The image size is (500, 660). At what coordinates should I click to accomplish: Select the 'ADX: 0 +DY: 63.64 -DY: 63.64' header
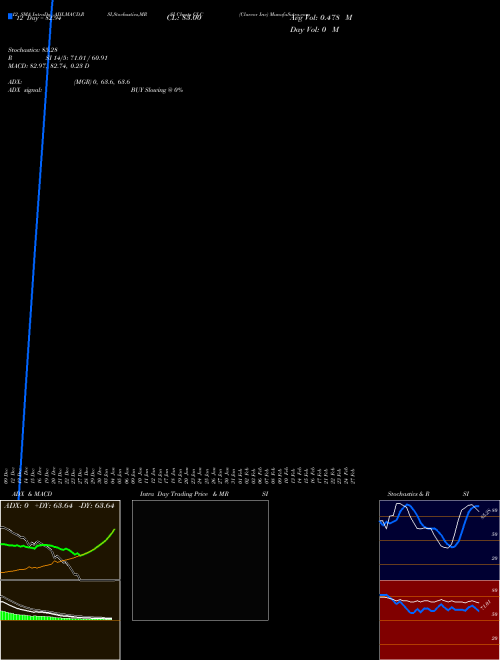click(59, 506)
